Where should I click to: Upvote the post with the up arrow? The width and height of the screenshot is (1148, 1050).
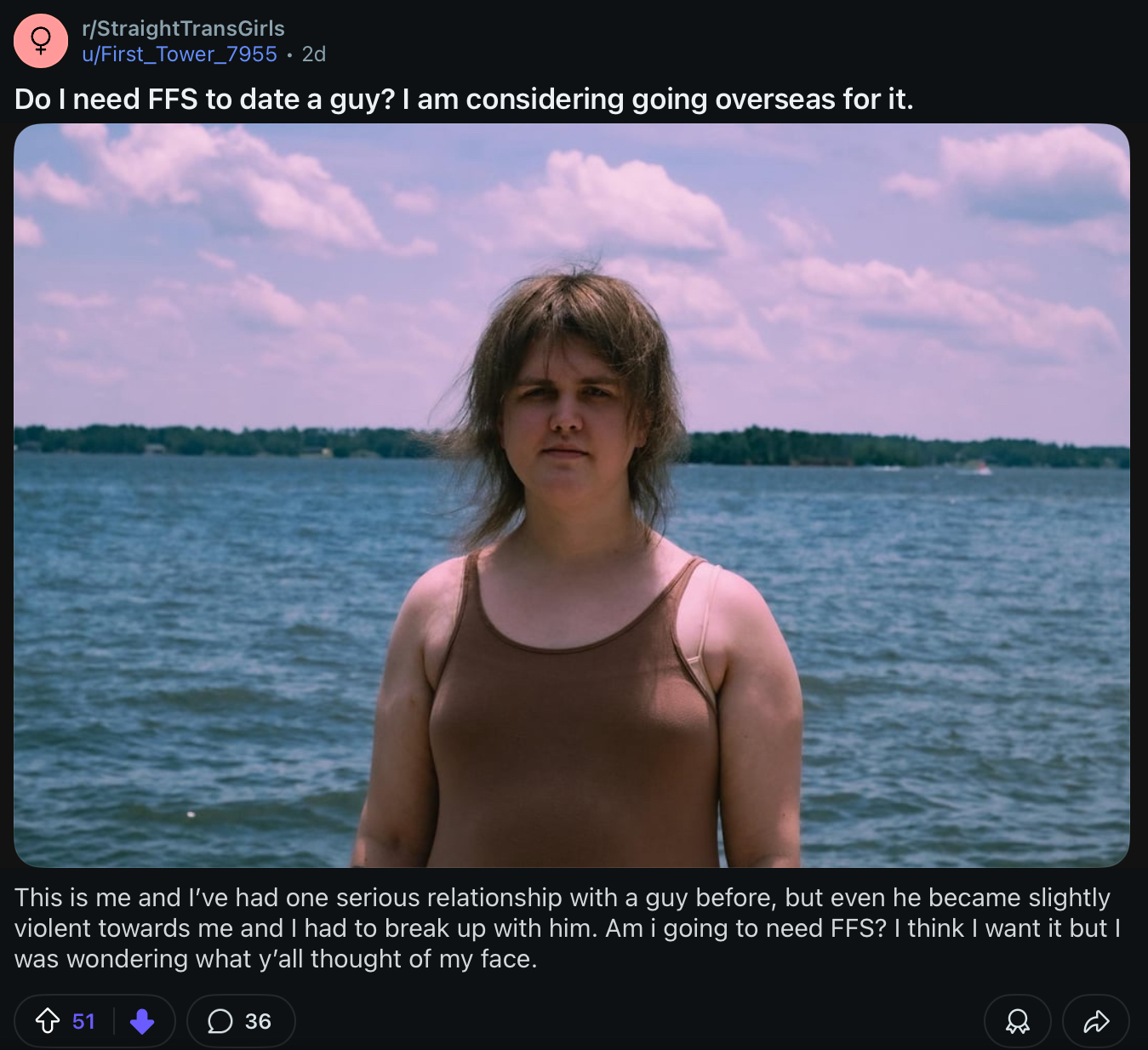(47, 1020)
